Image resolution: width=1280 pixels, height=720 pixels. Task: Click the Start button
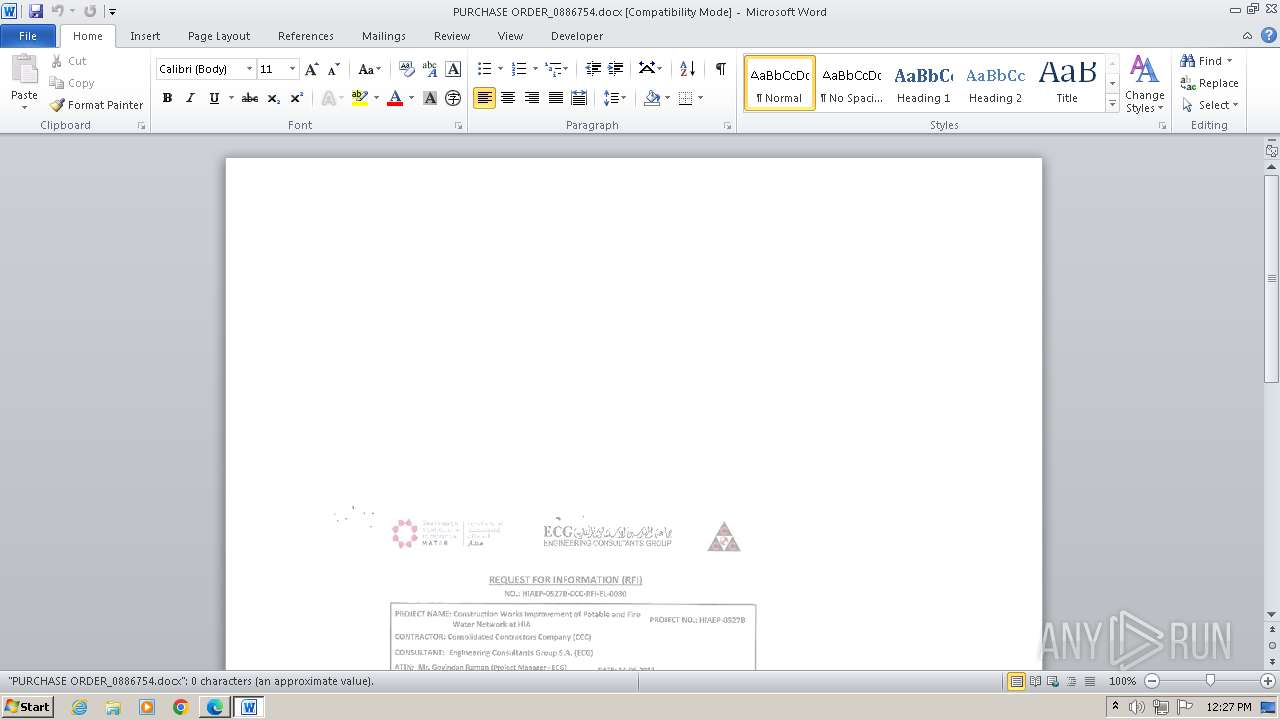(x=27, y=707)
